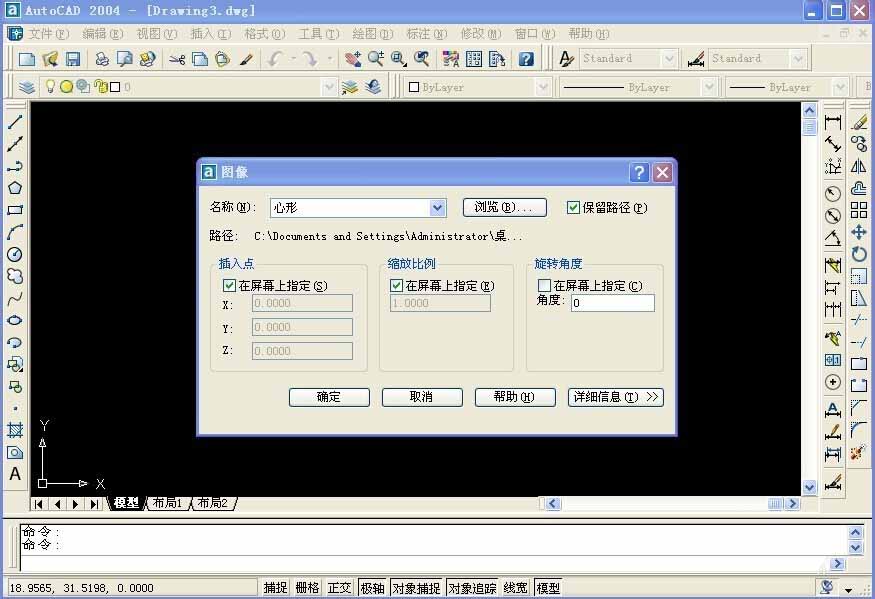
Task: Click the Open file icon
Action: (x=50, y=59)
